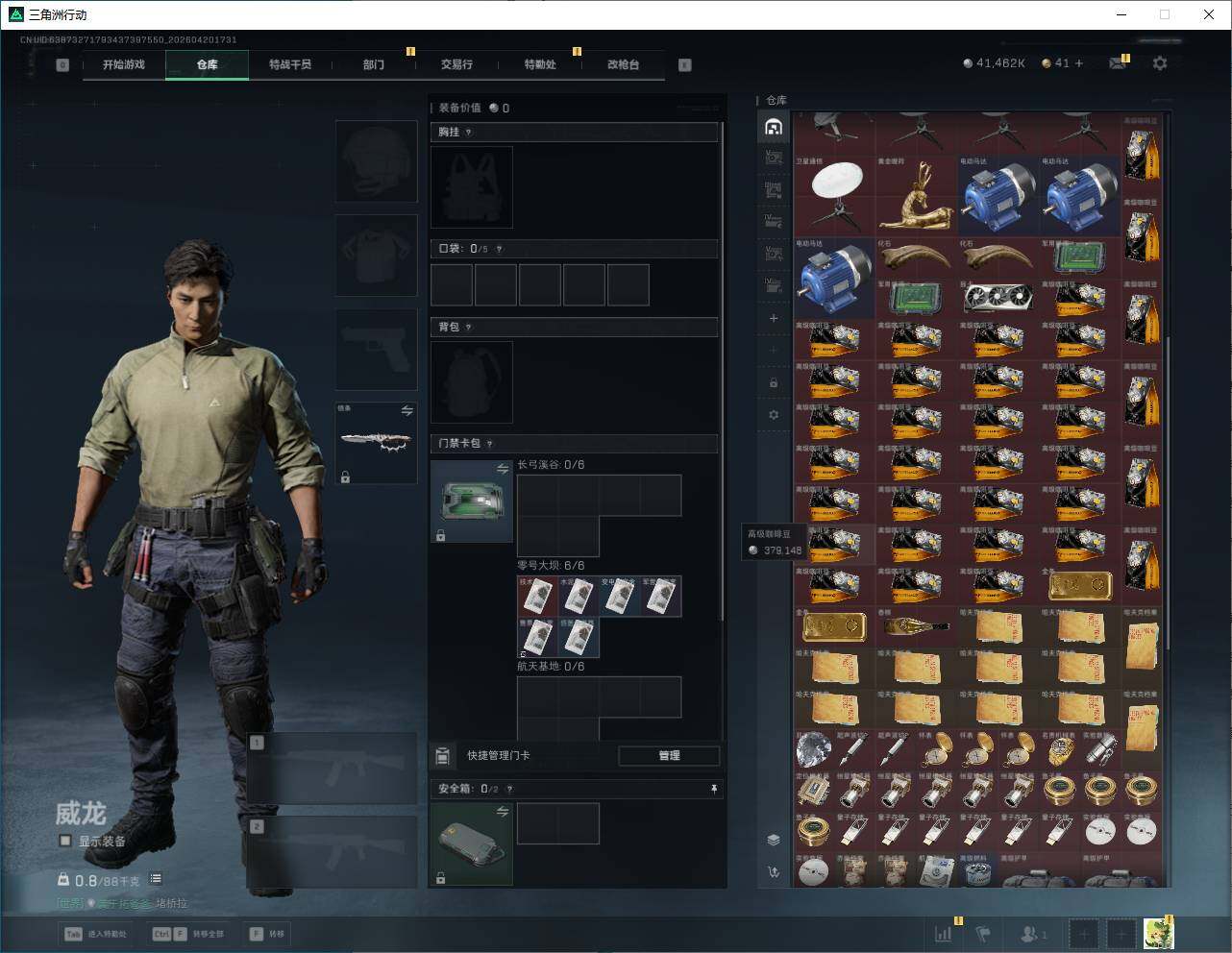Select the empty helmet equipment slot

377,160
